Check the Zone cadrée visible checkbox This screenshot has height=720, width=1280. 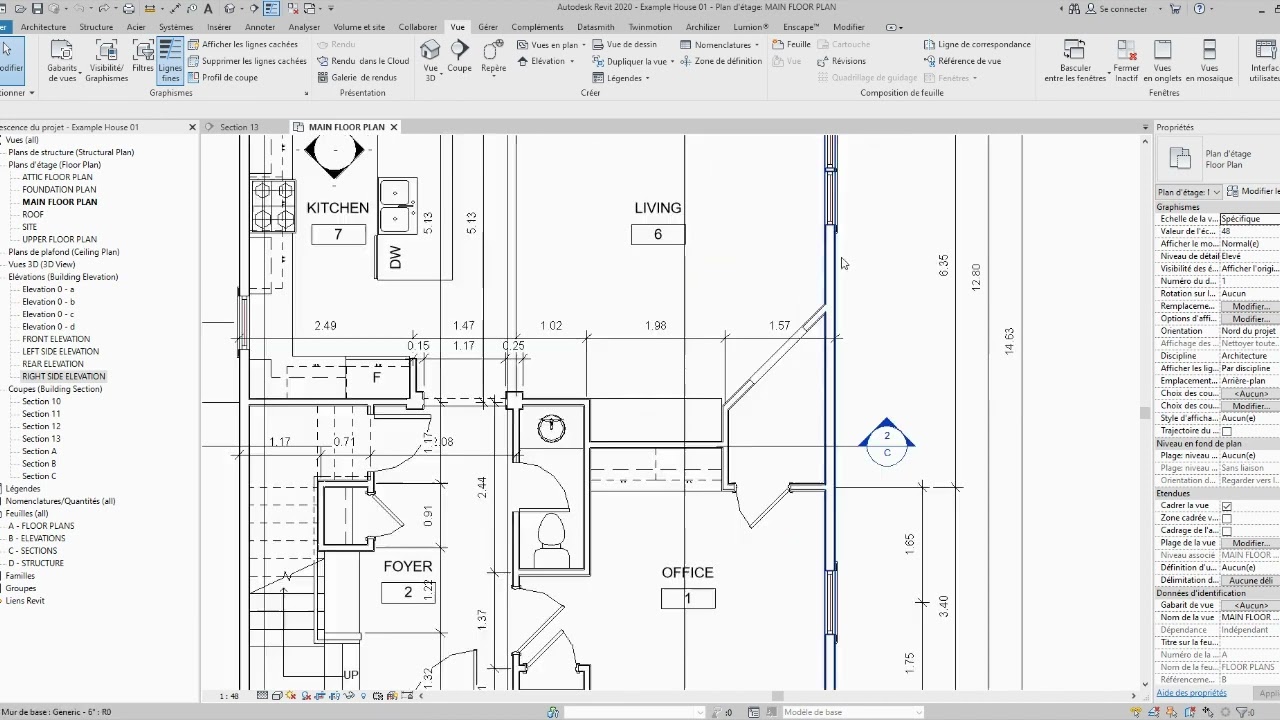coord(1227,519)
